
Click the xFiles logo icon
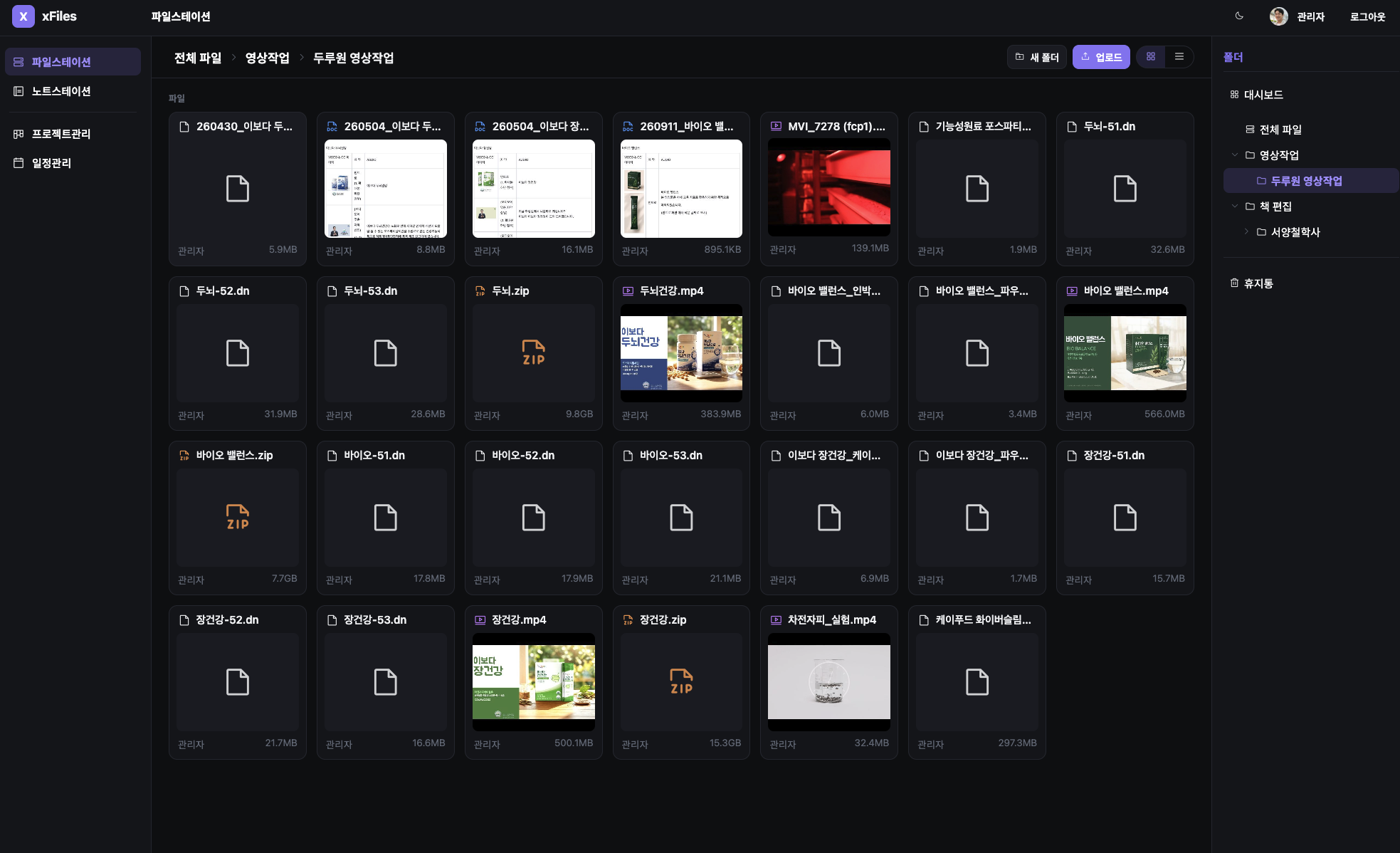tap(23, 16)
